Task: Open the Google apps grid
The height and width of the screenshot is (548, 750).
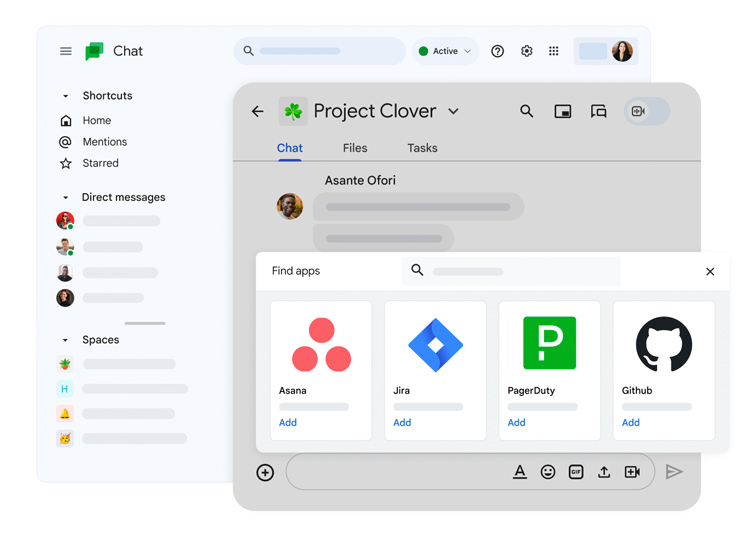Action: [553, 51]
